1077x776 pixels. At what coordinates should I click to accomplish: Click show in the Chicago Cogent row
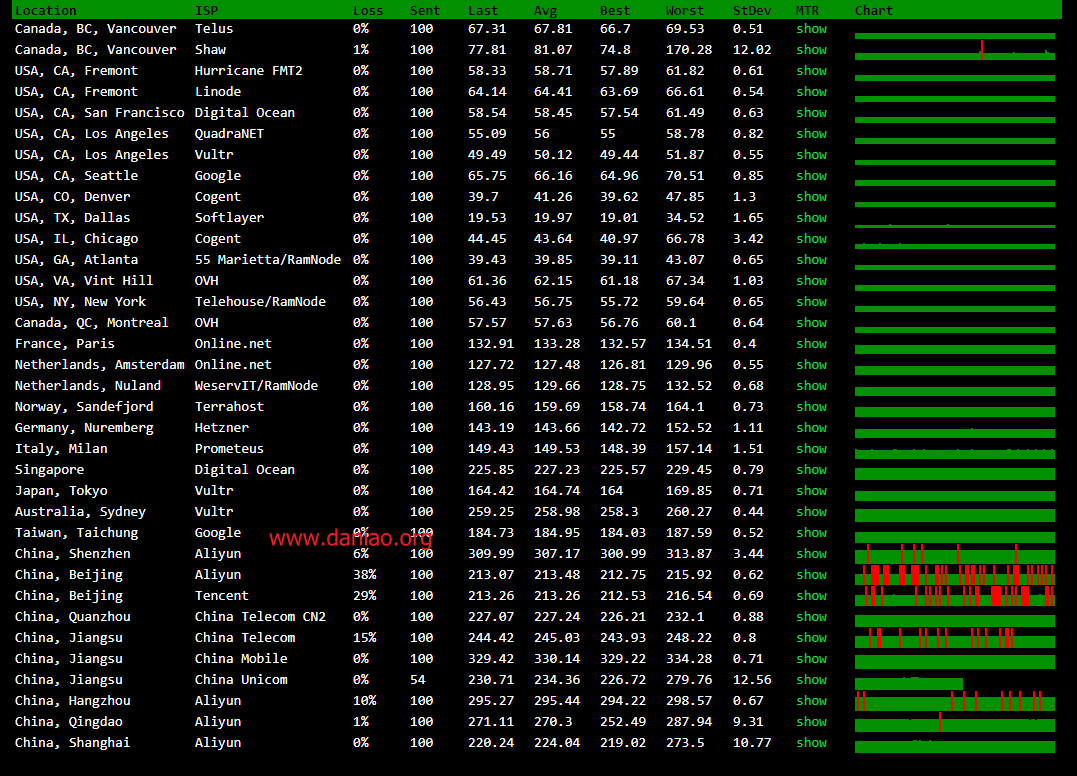(811, 239)
